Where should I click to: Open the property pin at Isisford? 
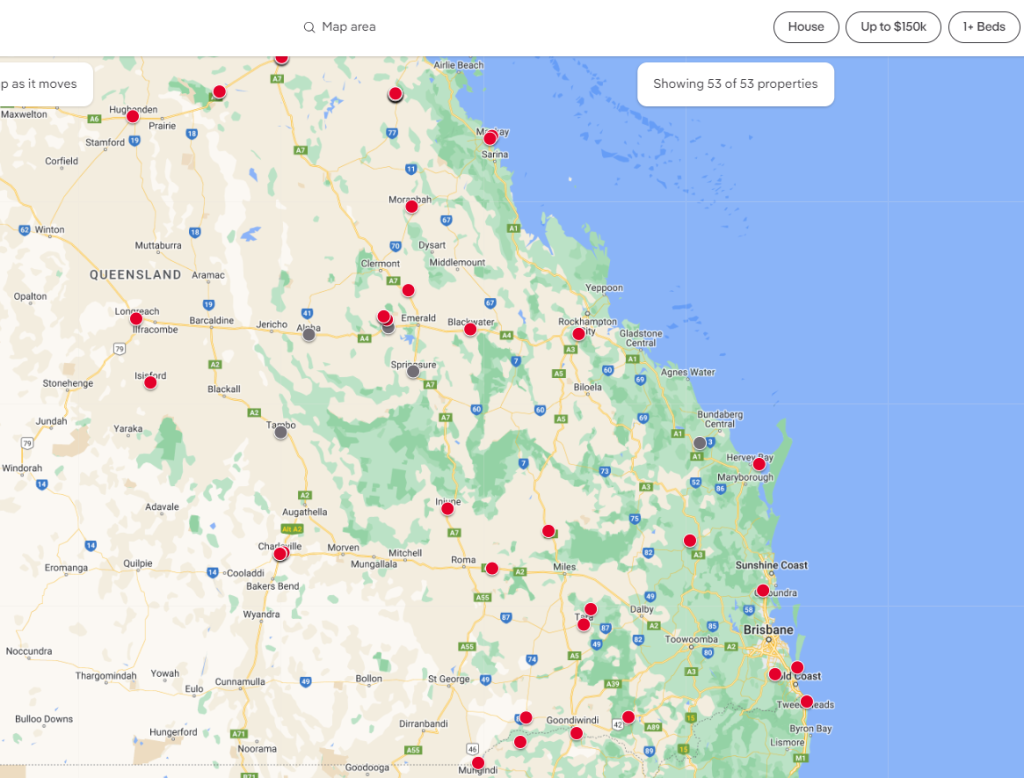pyautogui.click(x=150, y=382)
